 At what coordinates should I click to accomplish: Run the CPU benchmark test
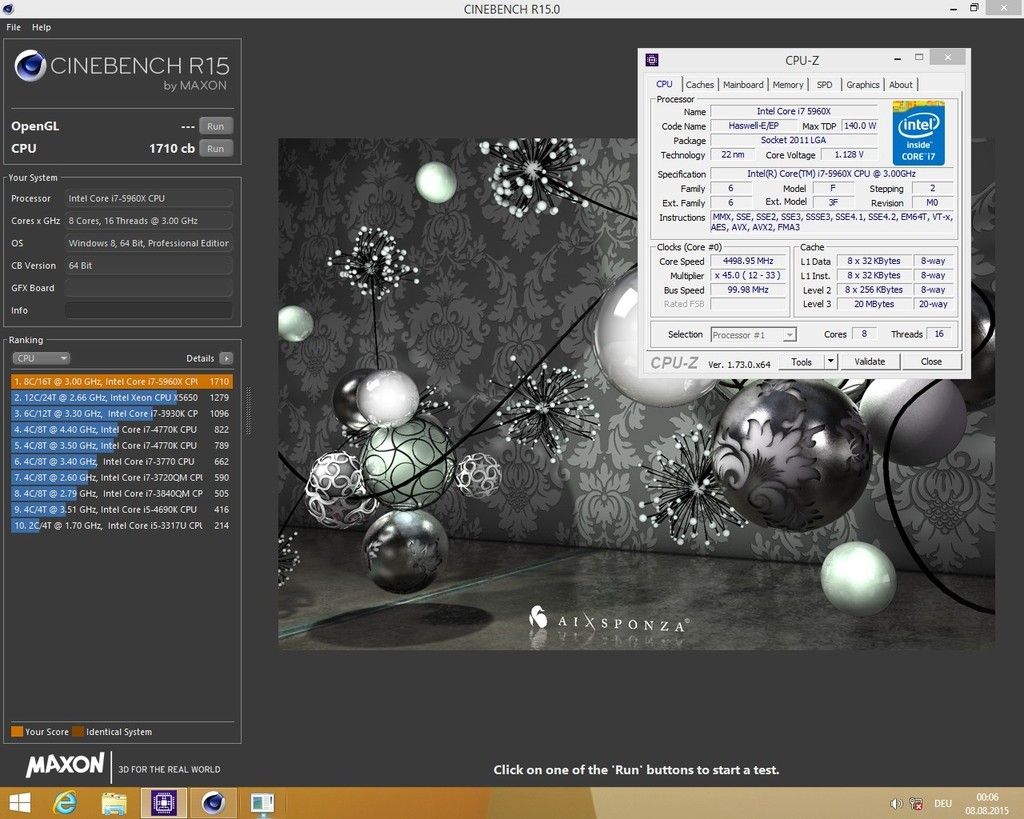pyautogui.click(x=216, y=148)
